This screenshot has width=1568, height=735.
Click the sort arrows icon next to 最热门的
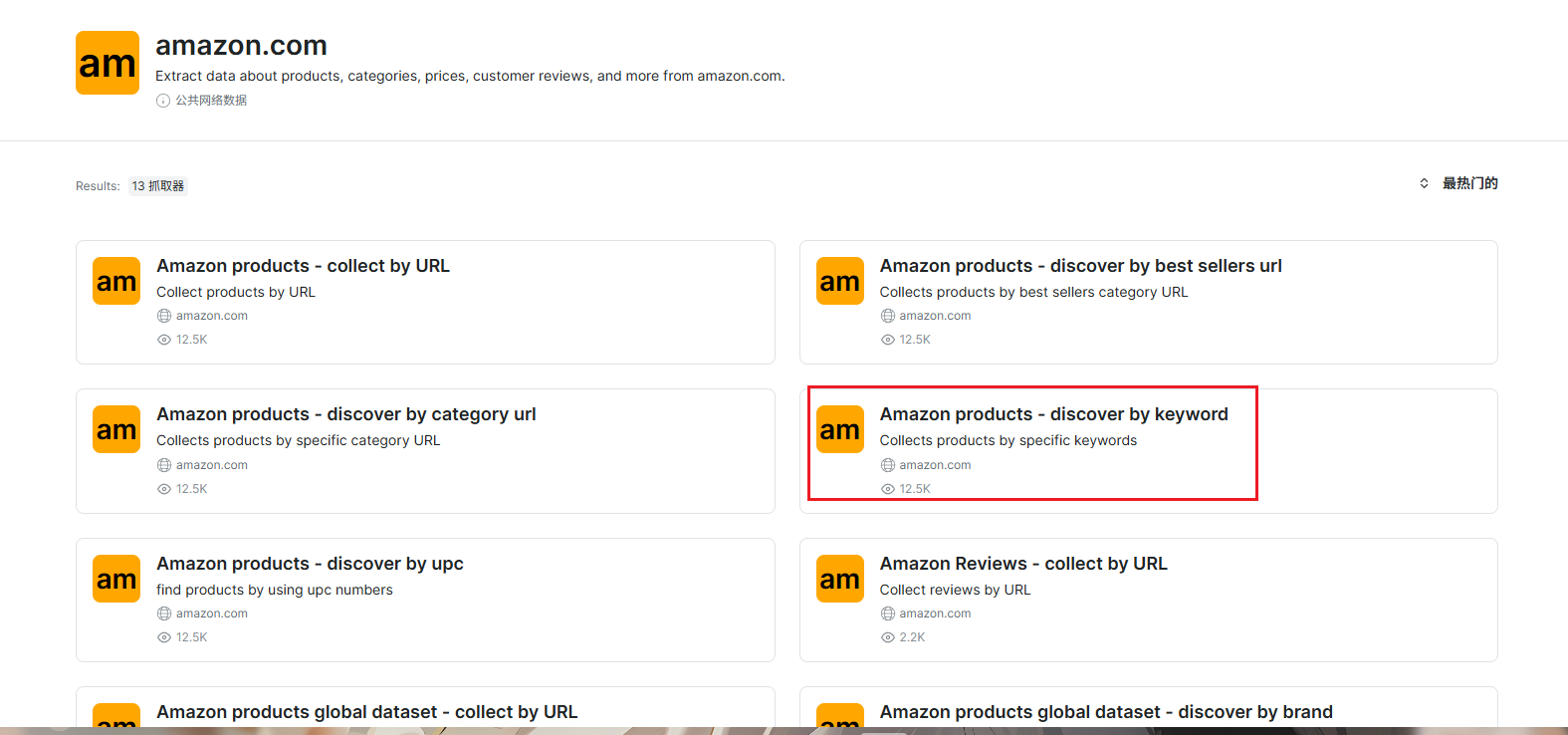tap(1424, 183)
